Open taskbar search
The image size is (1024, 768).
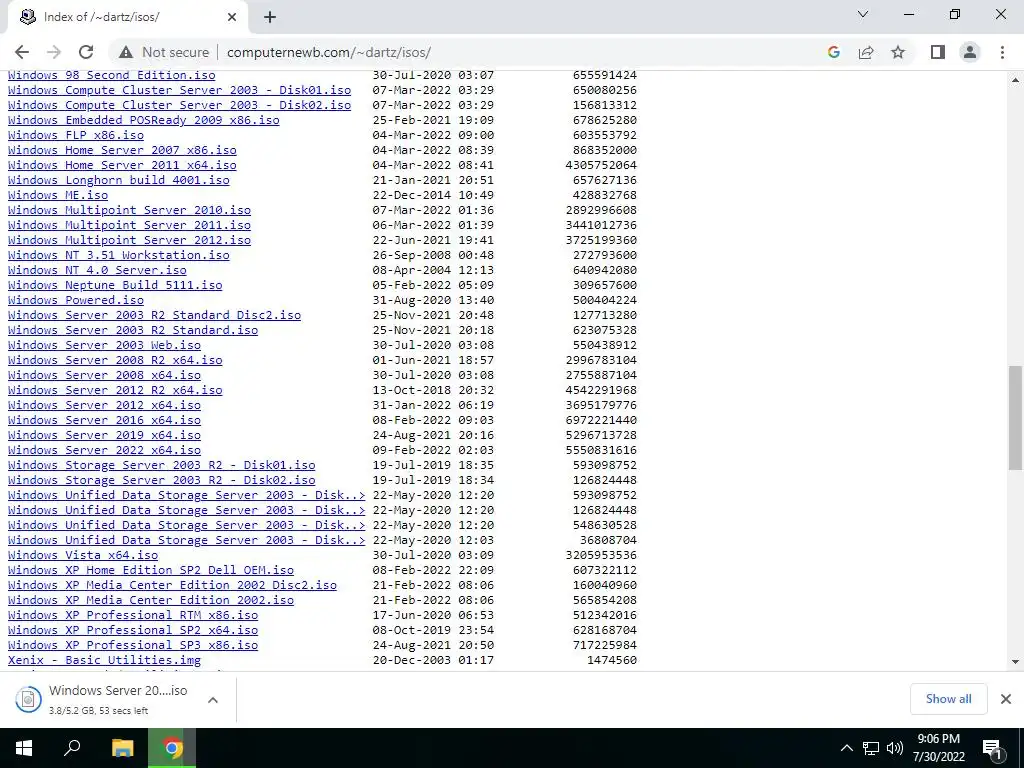(72, 748)
